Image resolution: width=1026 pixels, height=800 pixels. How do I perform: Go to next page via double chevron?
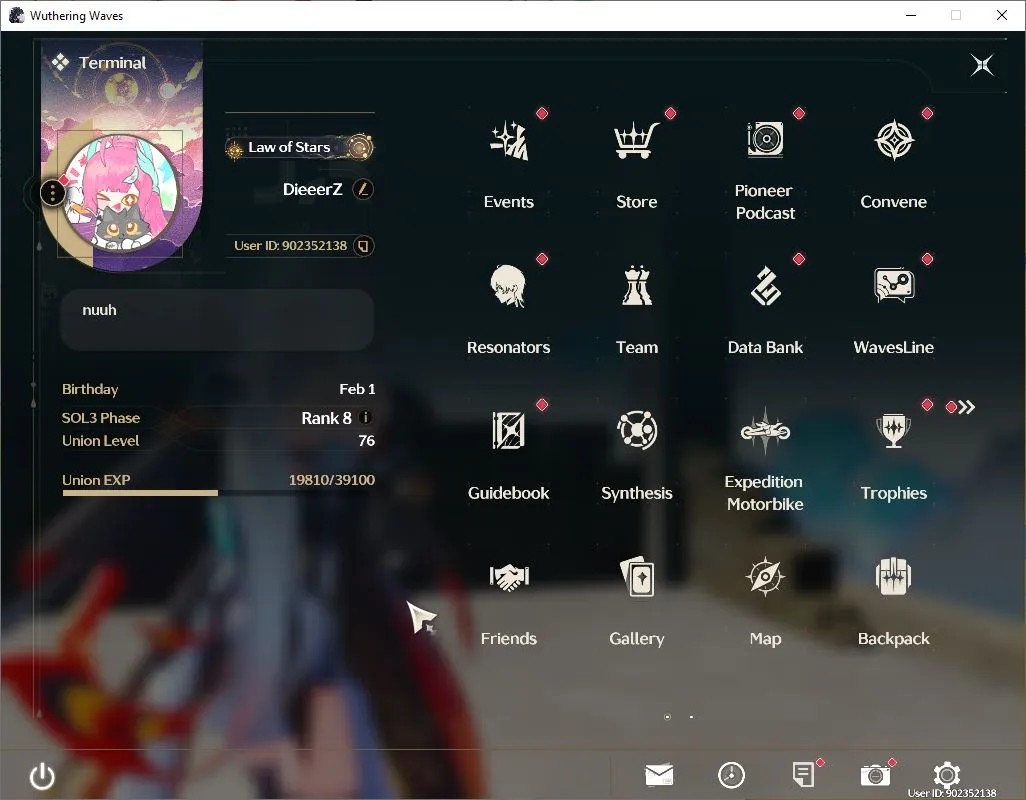(x=966, y=407)
